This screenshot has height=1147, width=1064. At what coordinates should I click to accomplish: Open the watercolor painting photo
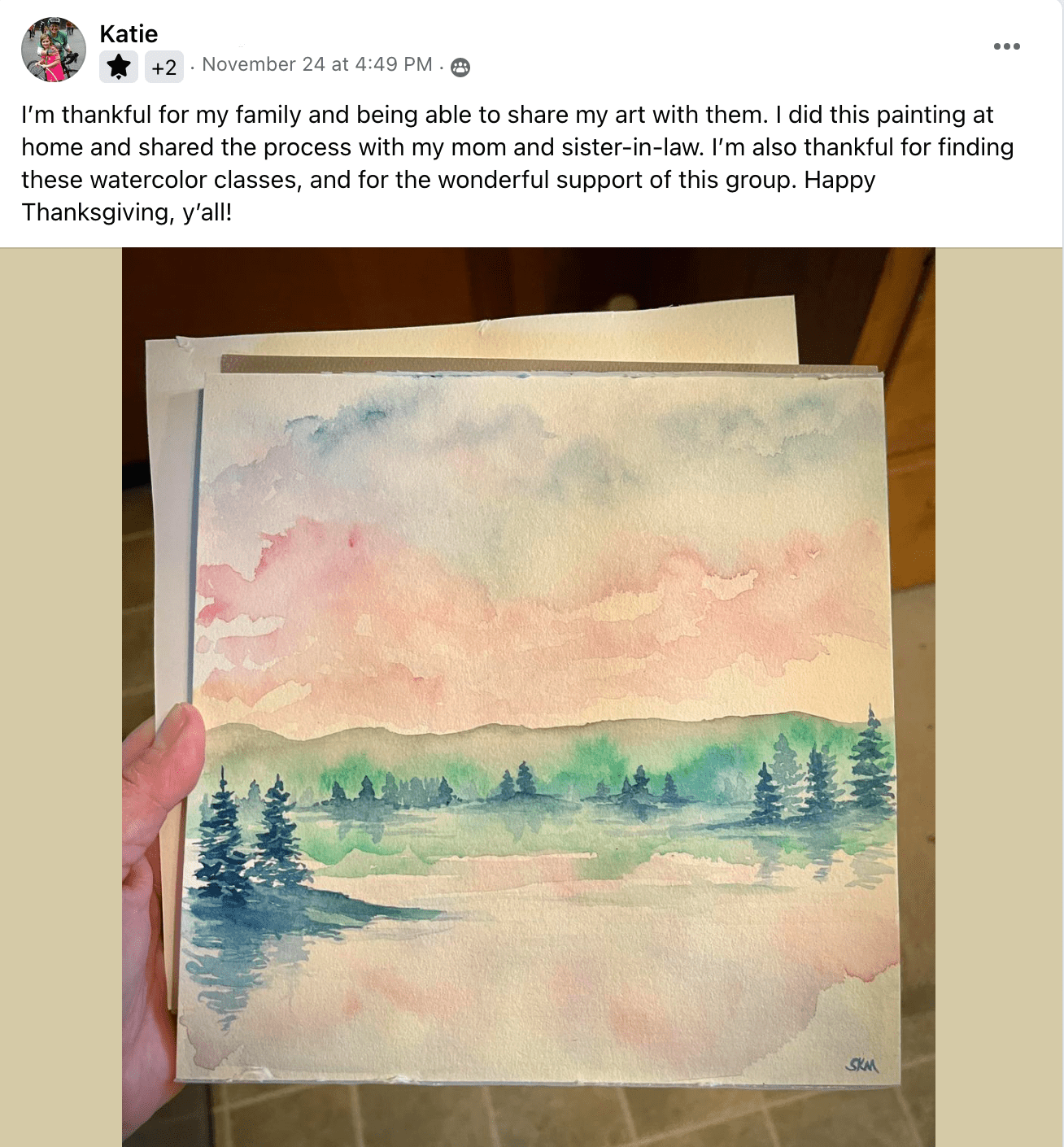pos(529,697)
